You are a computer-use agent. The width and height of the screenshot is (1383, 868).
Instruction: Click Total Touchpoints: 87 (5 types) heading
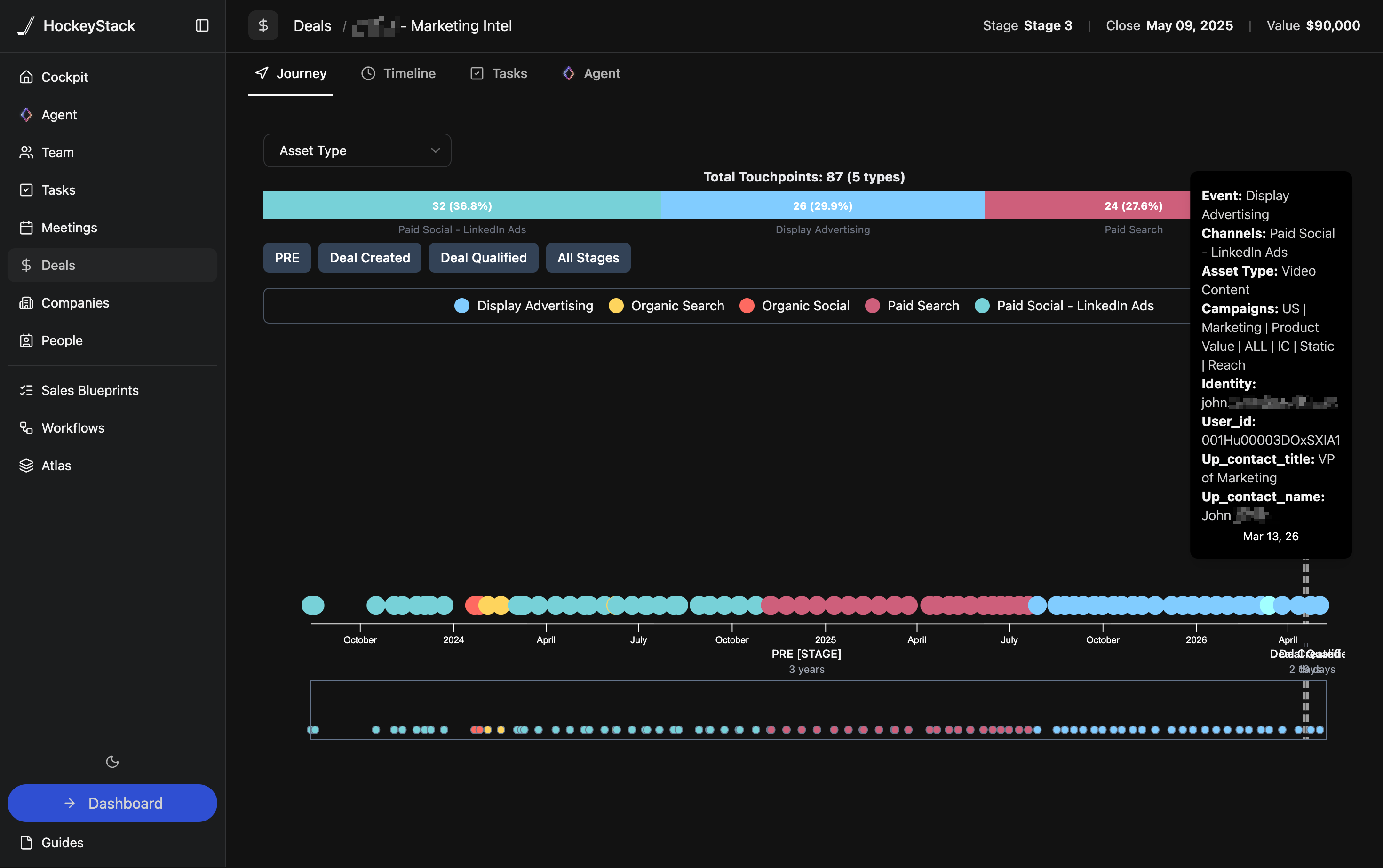pos(804,177)
